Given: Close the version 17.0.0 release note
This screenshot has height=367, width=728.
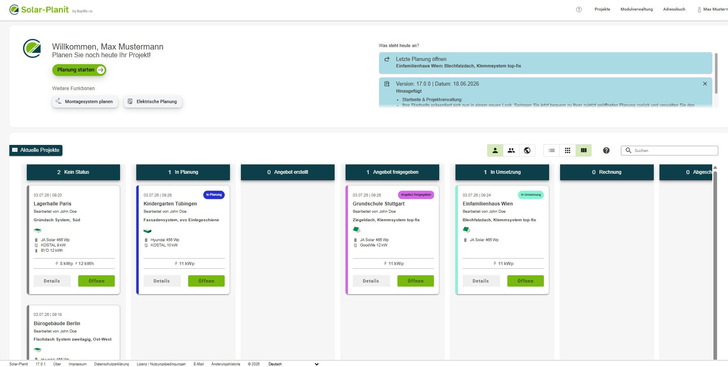Looking at the screenshot, I should tap(705, 84).
